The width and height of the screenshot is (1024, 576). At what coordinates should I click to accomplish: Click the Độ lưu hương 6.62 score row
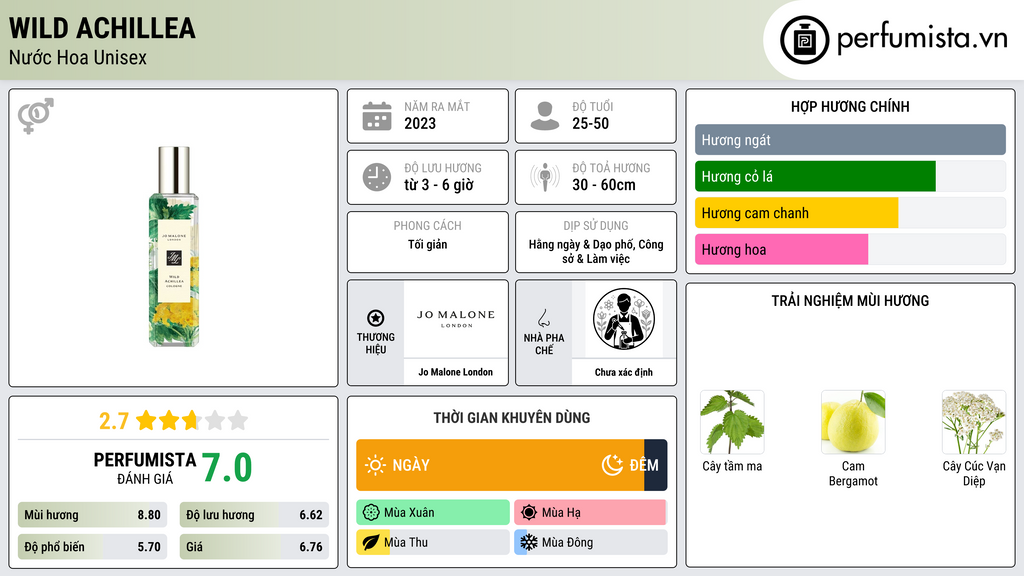(254, 515)
